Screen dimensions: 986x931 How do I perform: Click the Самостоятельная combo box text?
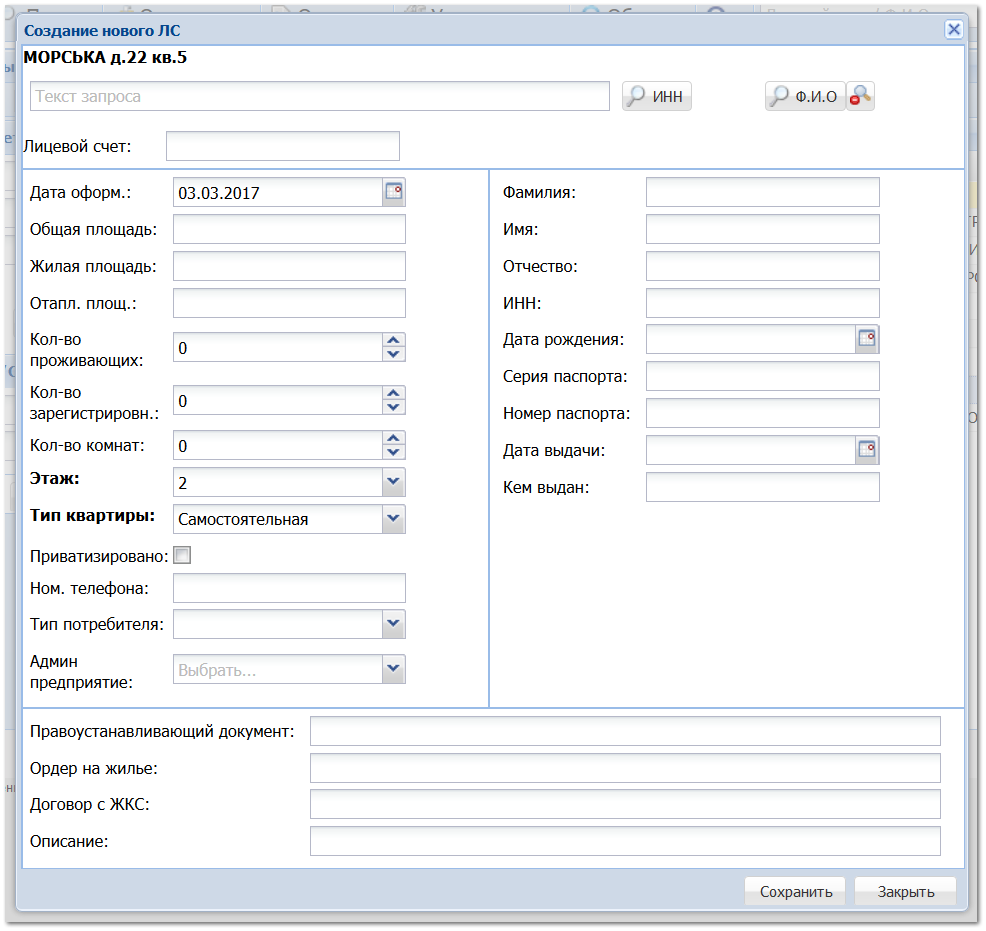tap(243, 520)
